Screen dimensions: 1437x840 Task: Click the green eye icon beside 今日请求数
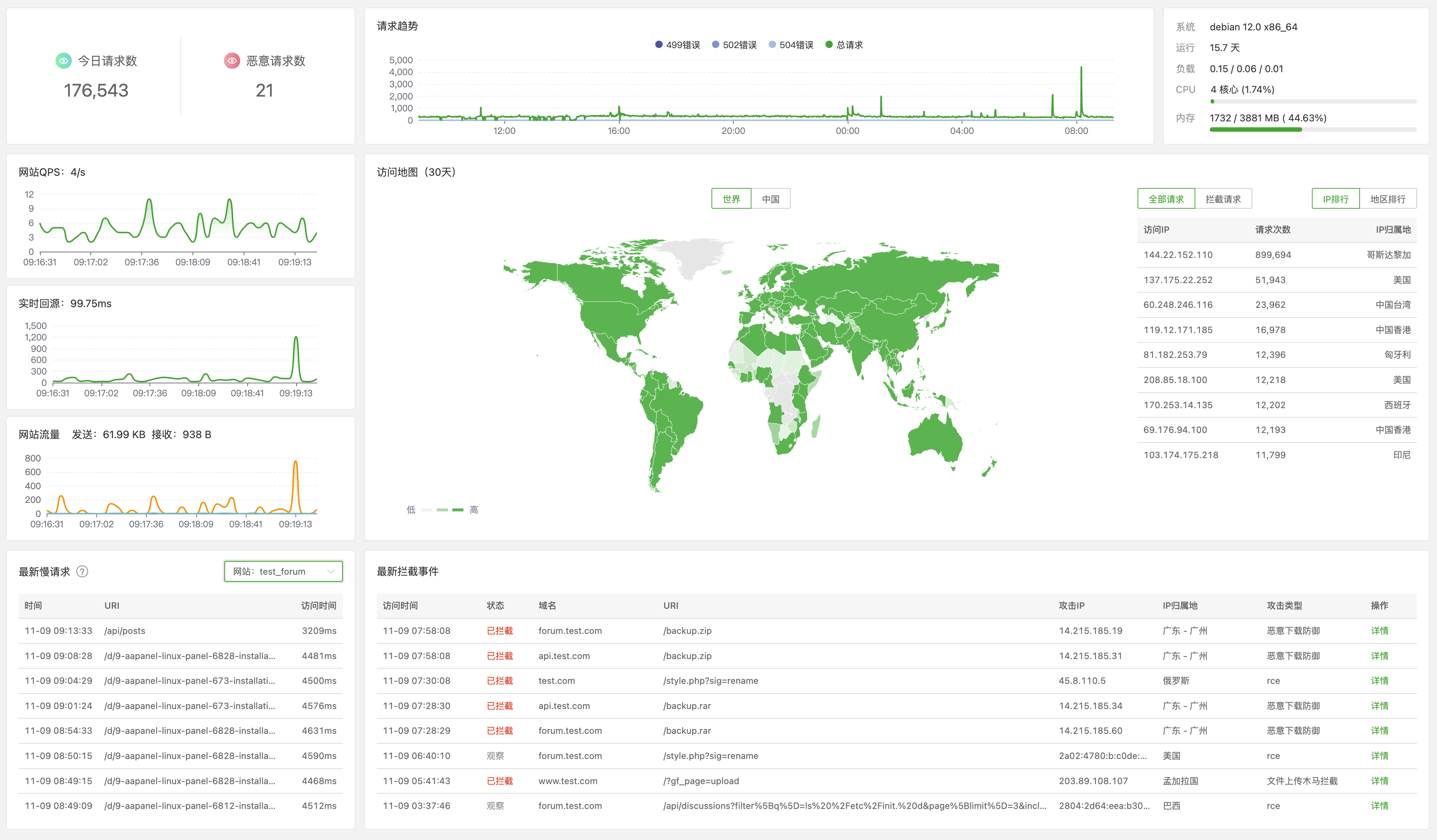pos(63,61)
